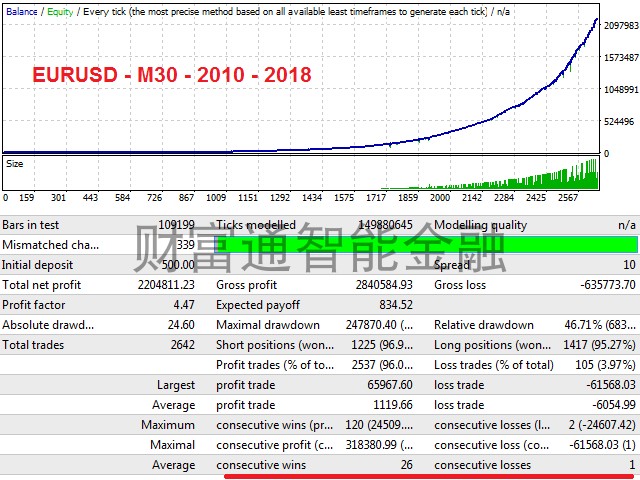Click the Largest loss trade value -61568.03

611,385
